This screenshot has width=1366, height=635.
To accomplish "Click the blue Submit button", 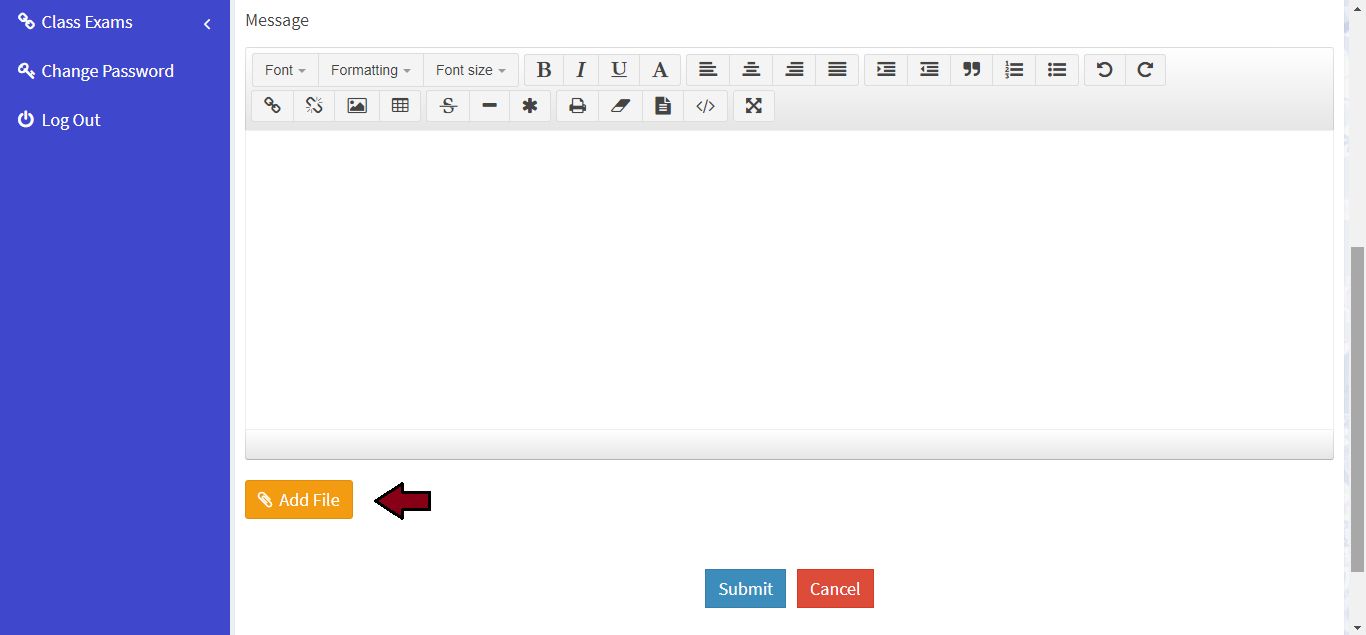I will point(745,589).
